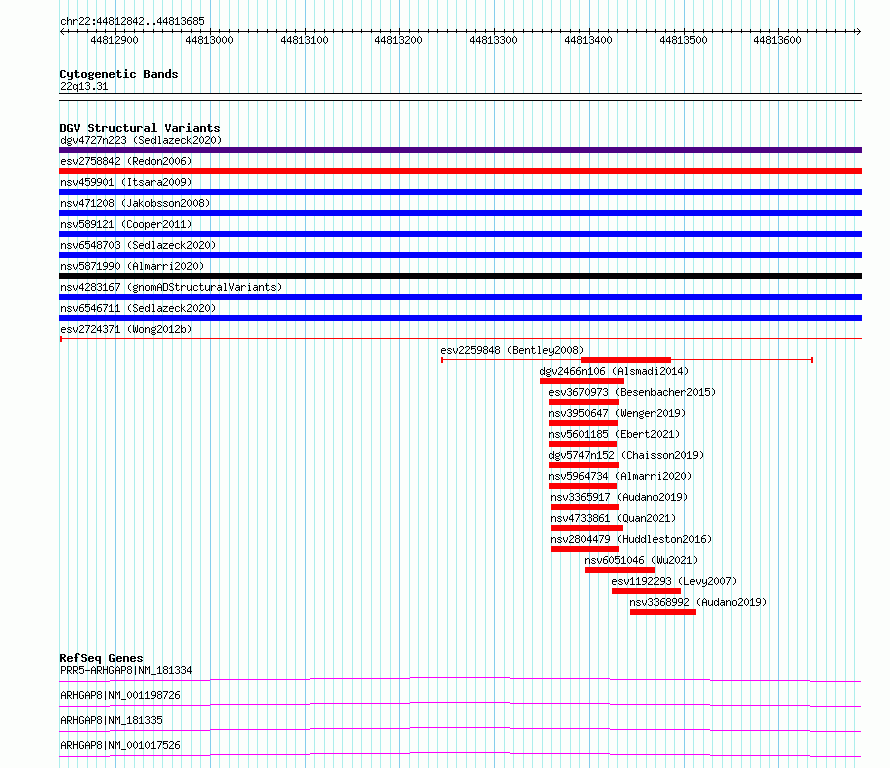Open the nsv589121 (Cooper2011) variant label
Viewport: 890px width, 768px height.
(126, 224)
